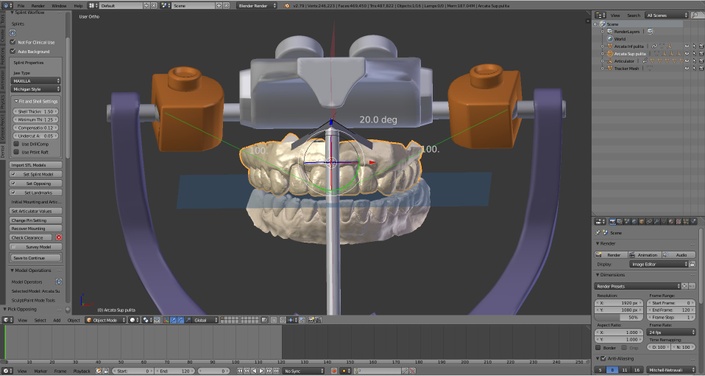The image size is (705, 376).
Task: Click the red Check Clearance status icon
Action: 58,237
